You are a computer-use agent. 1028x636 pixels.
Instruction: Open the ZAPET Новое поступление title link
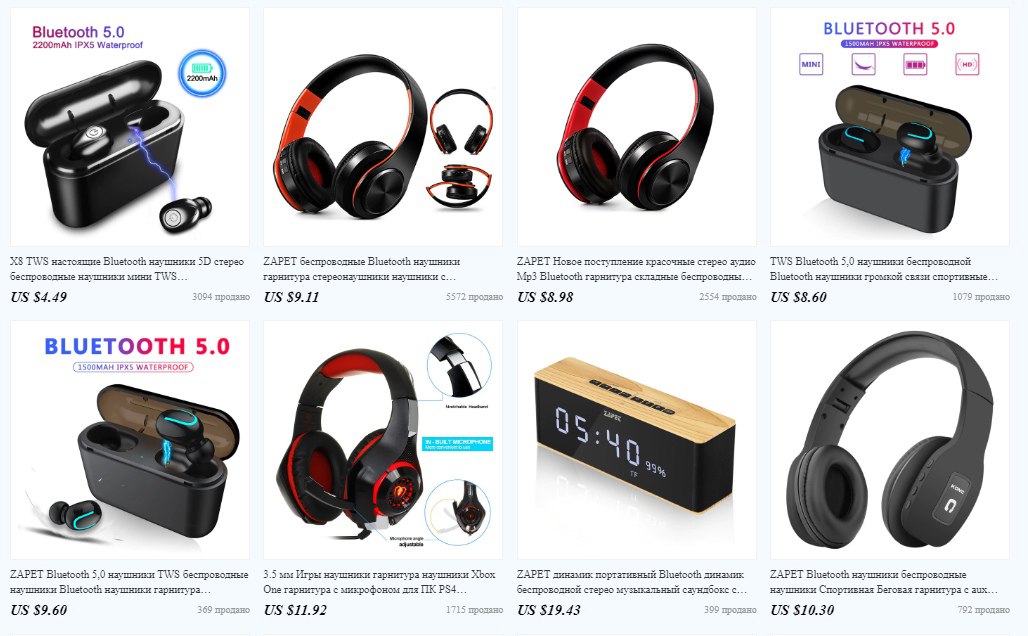point(636,269)
